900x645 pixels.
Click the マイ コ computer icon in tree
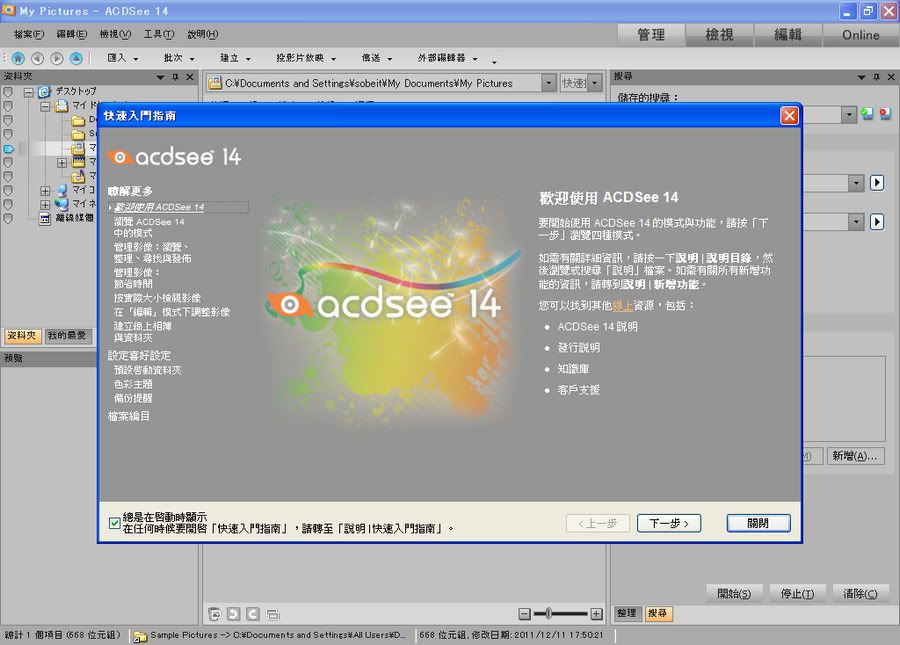(62, 190)
